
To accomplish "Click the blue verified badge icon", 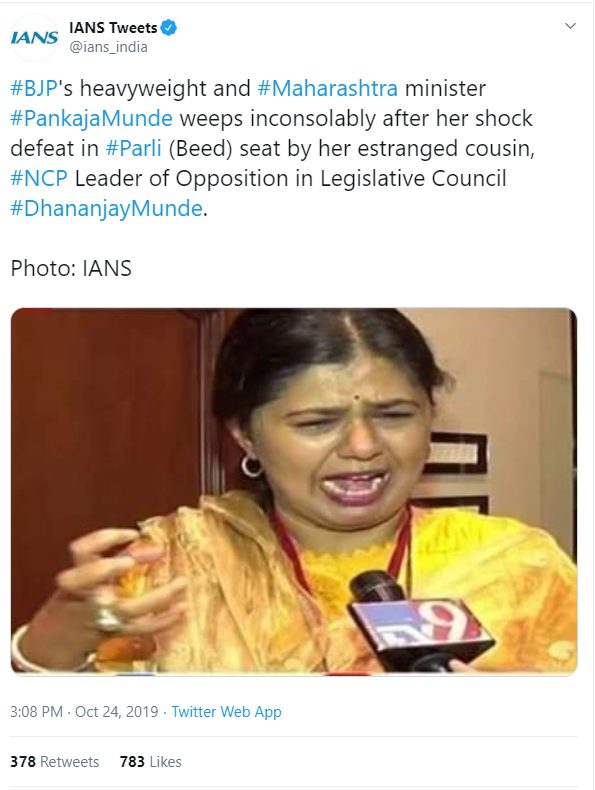I will point(169,27).
